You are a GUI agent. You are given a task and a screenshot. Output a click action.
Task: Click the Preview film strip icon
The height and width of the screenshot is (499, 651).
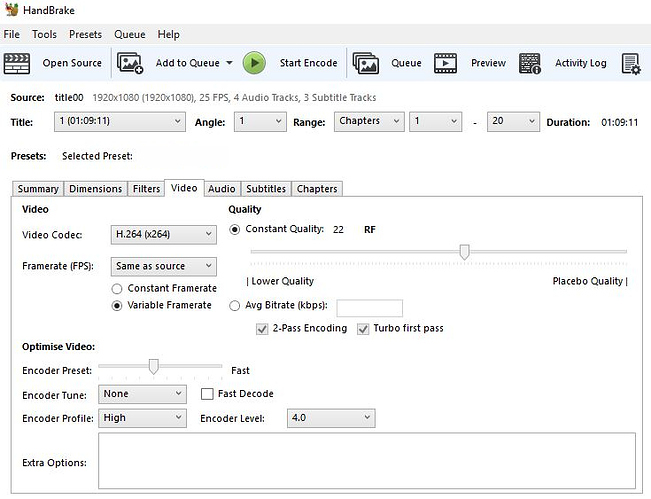pyautogui.click(x=445, y=63)
